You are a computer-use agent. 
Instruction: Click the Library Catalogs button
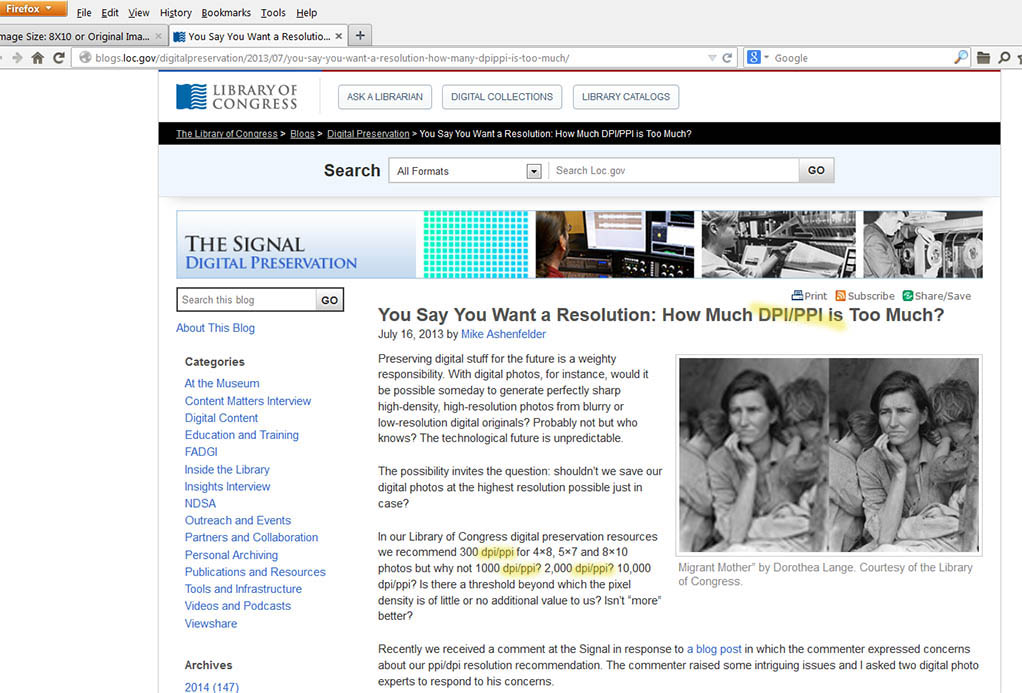[x=626, y=96]
